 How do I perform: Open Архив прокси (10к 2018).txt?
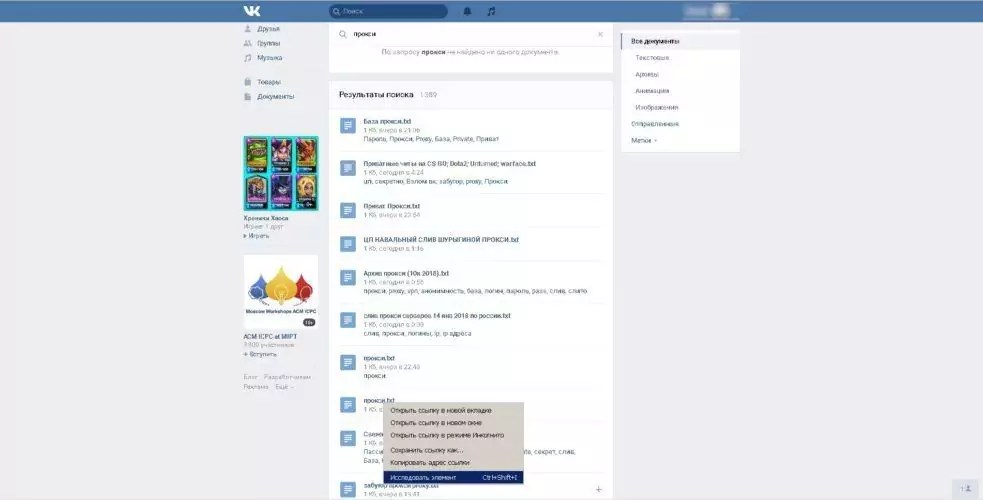point(406,274)
